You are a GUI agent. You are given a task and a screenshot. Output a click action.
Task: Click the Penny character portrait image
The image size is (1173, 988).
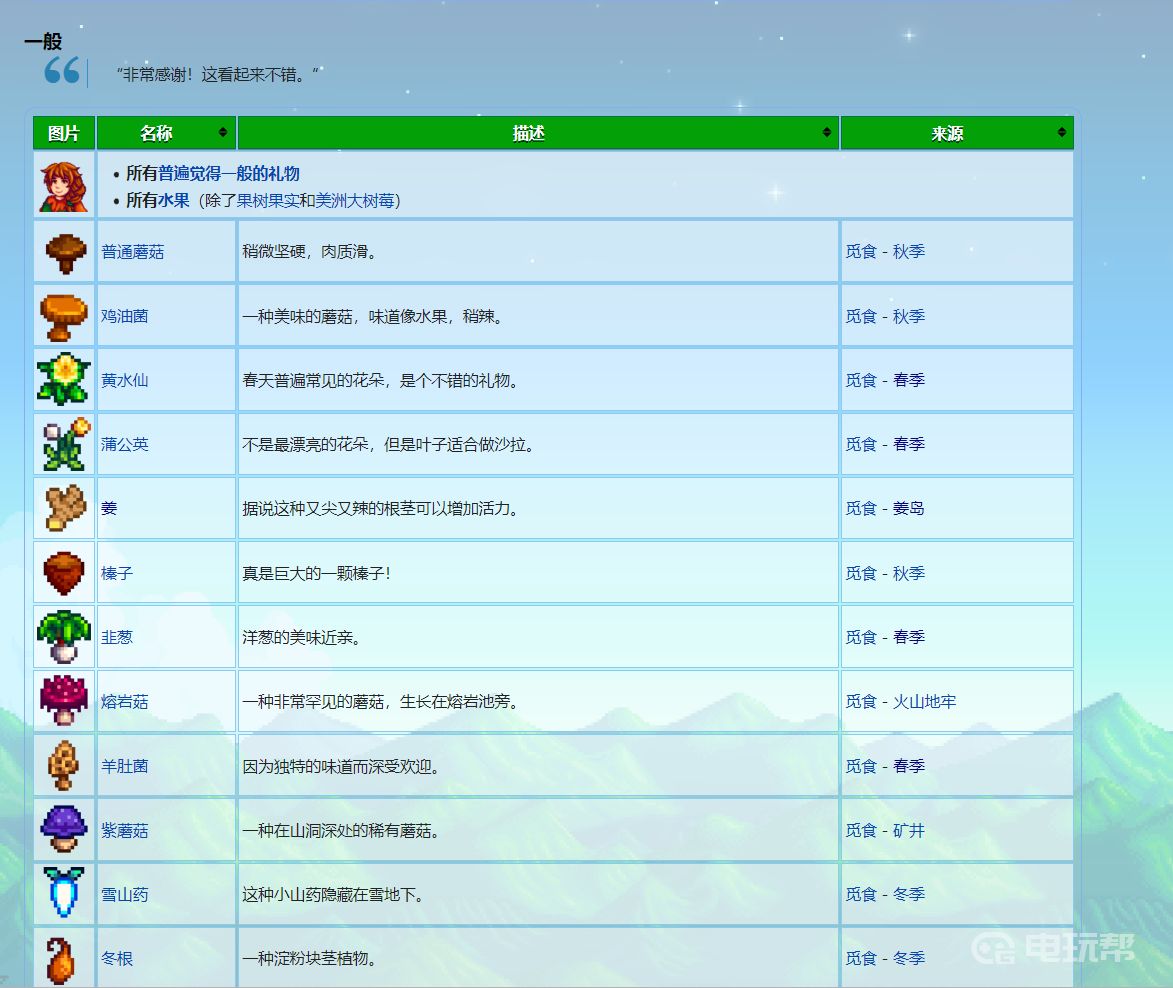tap(64, 186)
